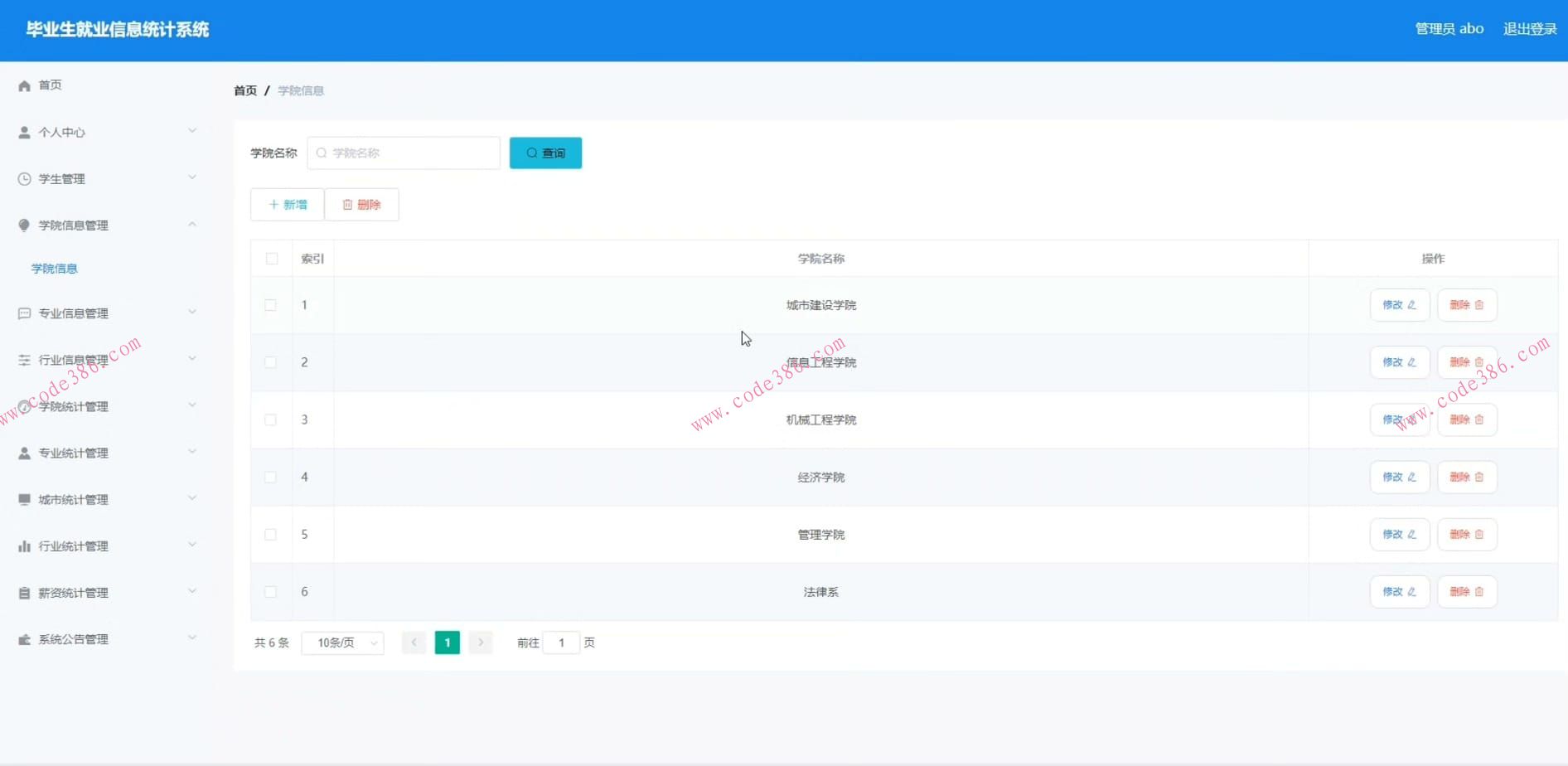Click the 学院名称 search input field

point(404,153)
